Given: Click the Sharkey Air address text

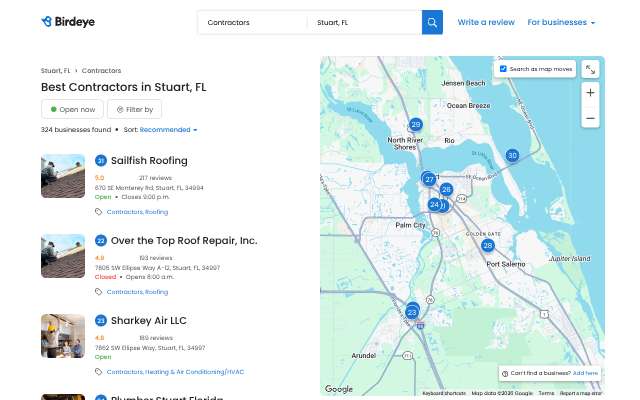Looking at the screenshot, I should click(150, 348).
